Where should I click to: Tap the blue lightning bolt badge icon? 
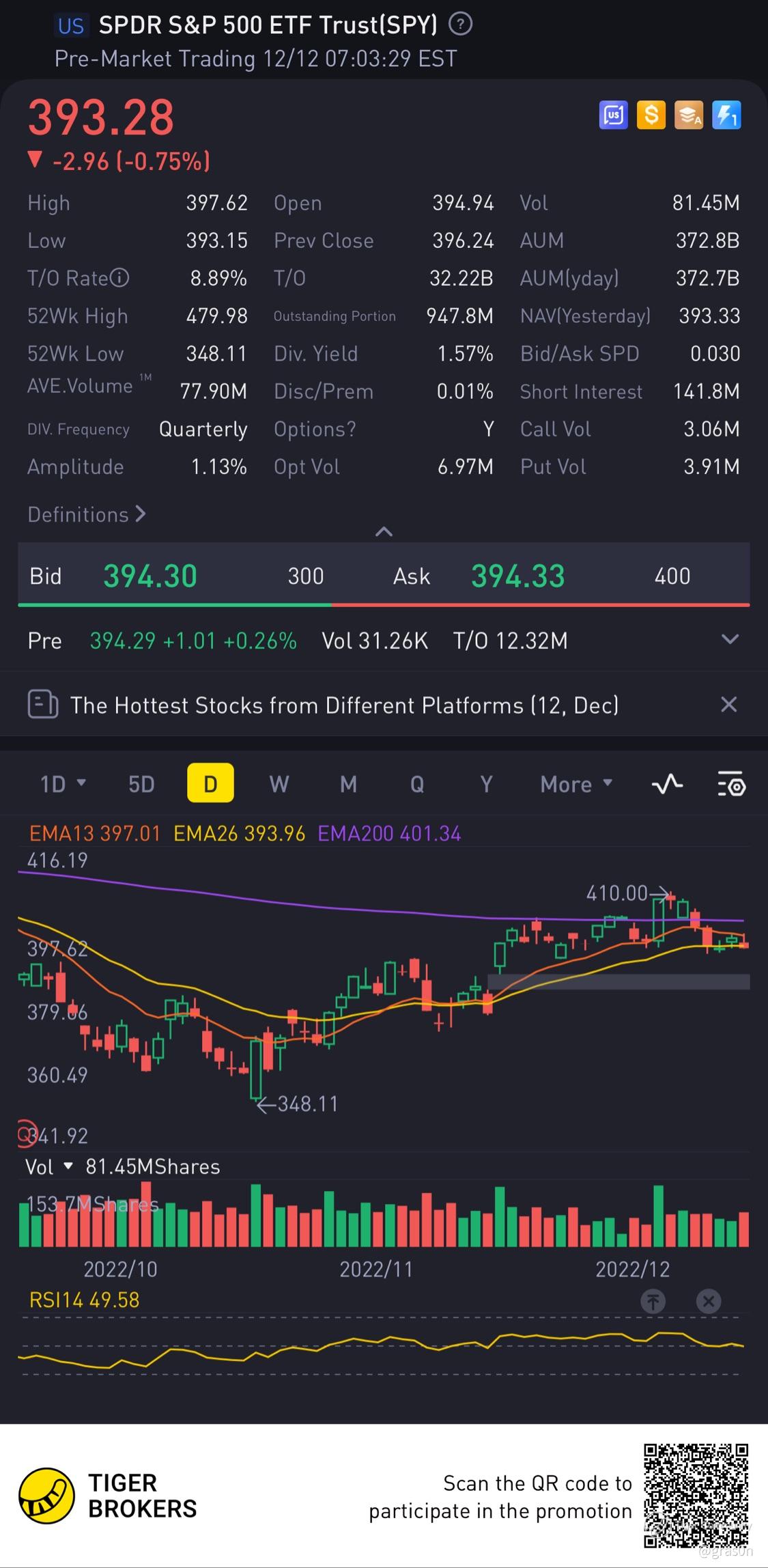click(x=726, y=115)
